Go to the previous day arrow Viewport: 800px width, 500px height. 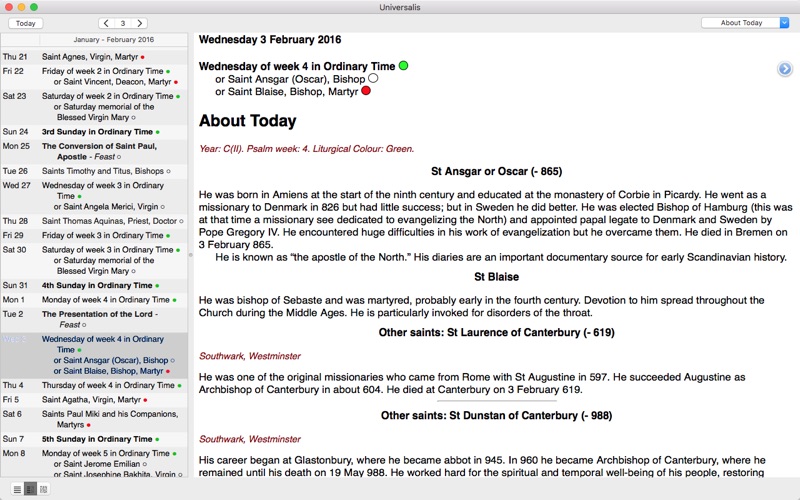pos(106,23)
